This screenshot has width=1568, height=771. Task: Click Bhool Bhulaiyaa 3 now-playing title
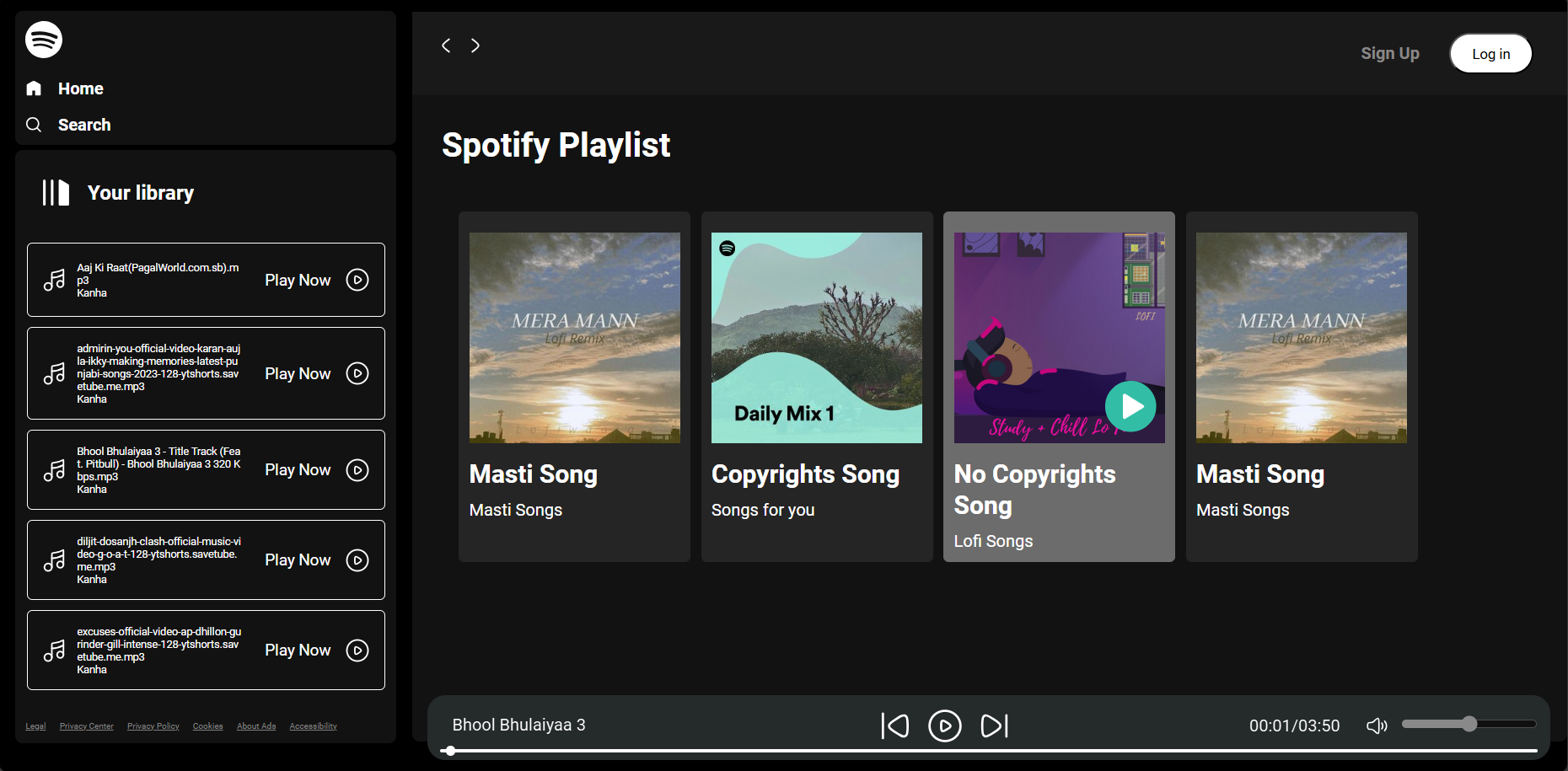[x=518, y=725]
